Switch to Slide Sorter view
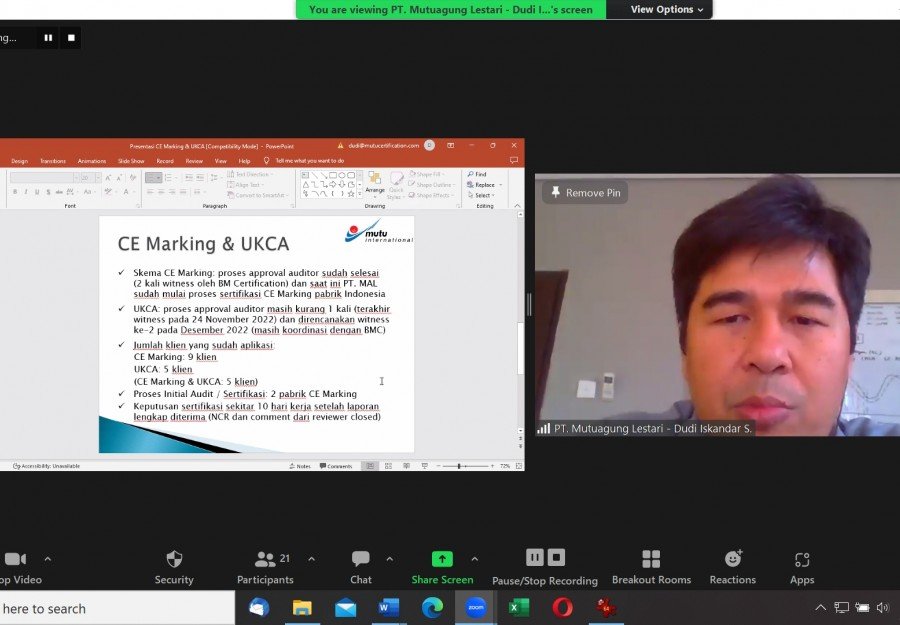This screenshot has height=625, width=900. click(x=389, y=466)
